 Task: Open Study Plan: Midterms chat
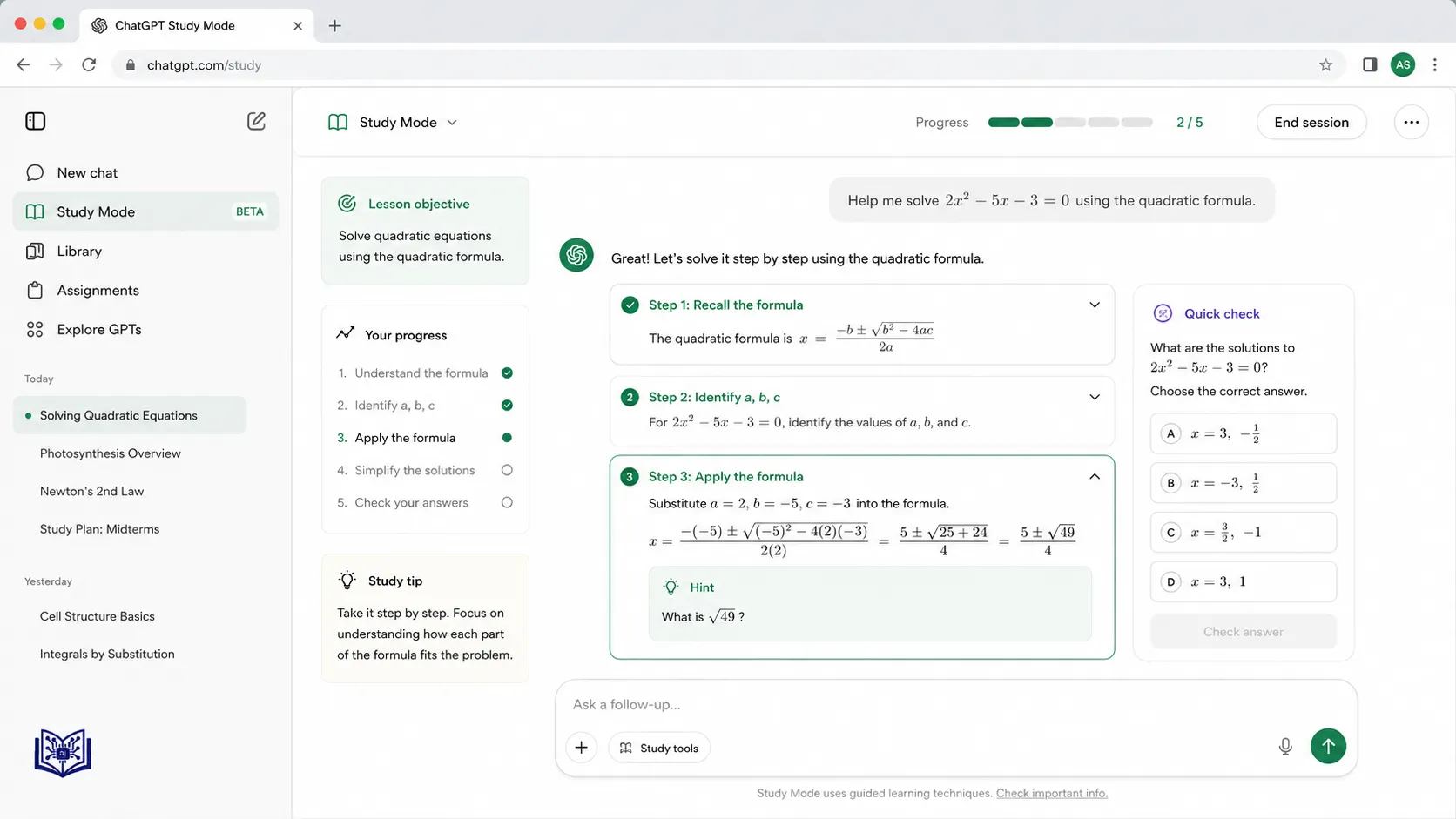tap(99, 529)
